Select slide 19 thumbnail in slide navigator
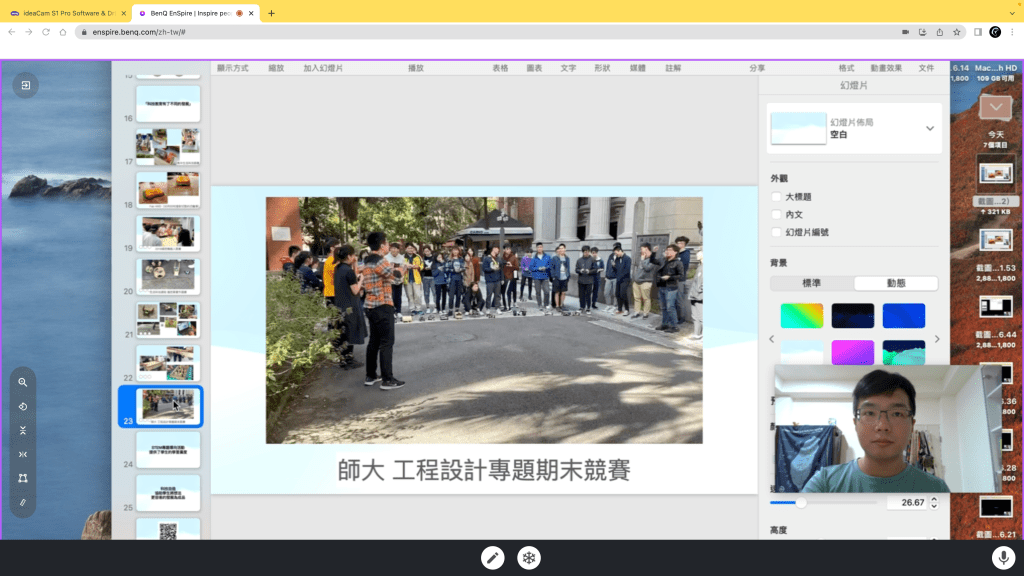The width and height of the screenshot is (1024, 576). [168, 234]
